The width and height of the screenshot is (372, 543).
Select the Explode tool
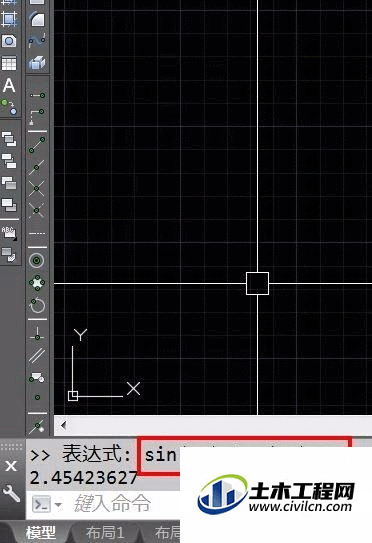(x=37, y=63)
